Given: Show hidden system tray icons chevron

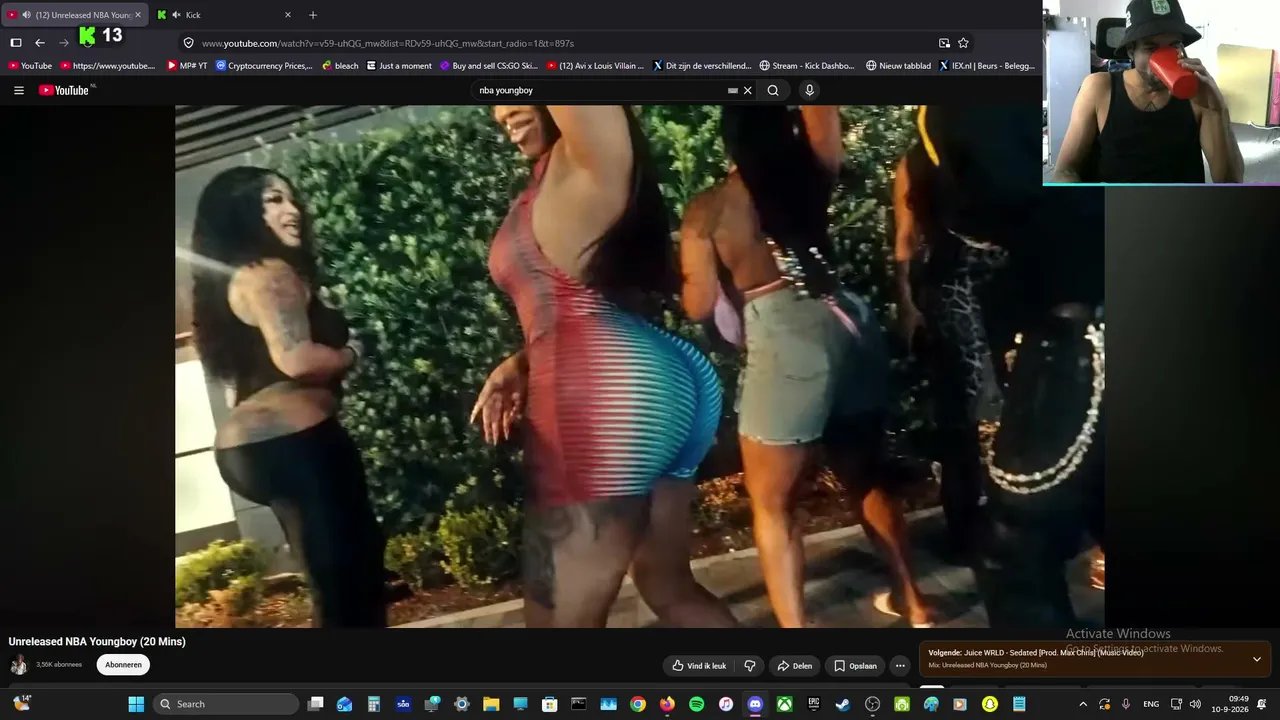Looking at the screenshot, I should click(1082, 704).
